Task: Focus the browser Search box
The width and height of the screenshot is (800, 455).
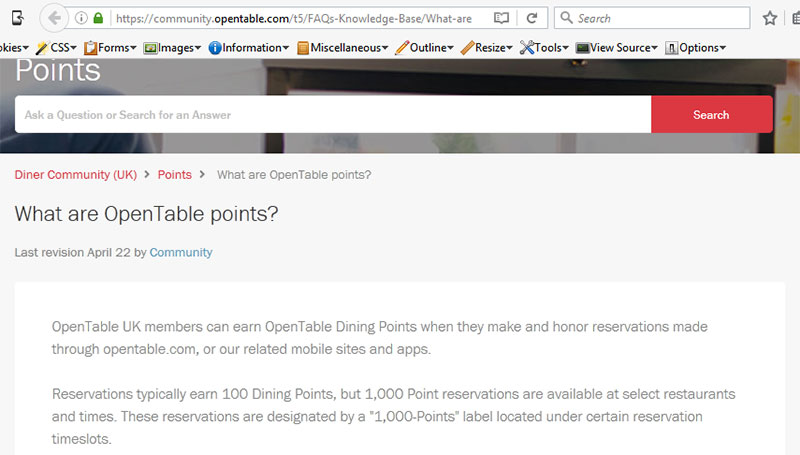Action: click(652, 18)
